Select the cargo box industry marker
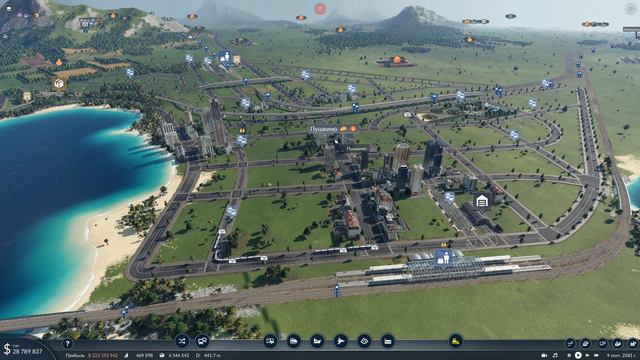640x360 pixels. point(59,83)
